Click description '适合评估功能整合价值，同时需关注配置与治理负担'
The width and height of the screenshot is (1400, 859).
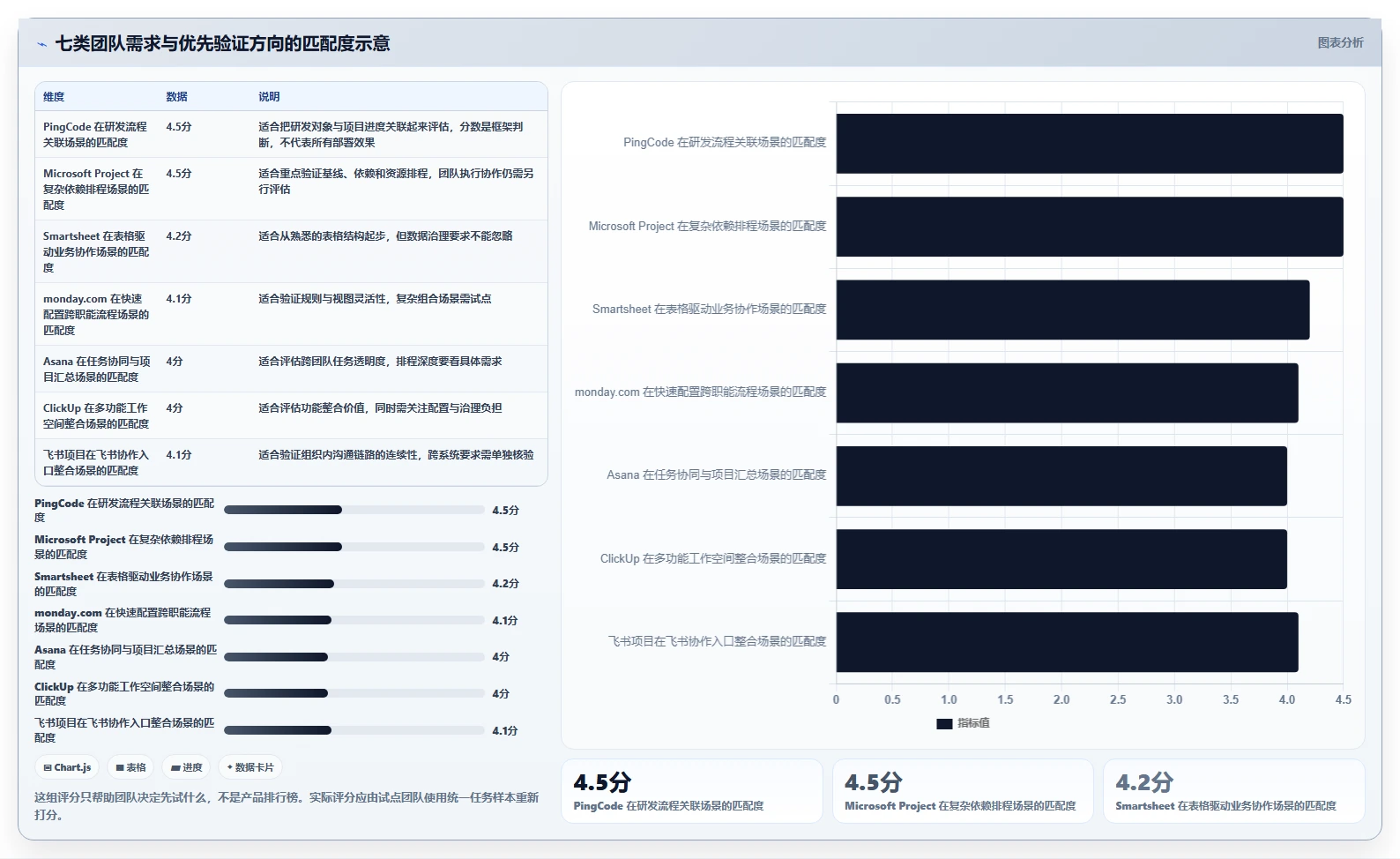pyautogui.click(x=380, y=408)
